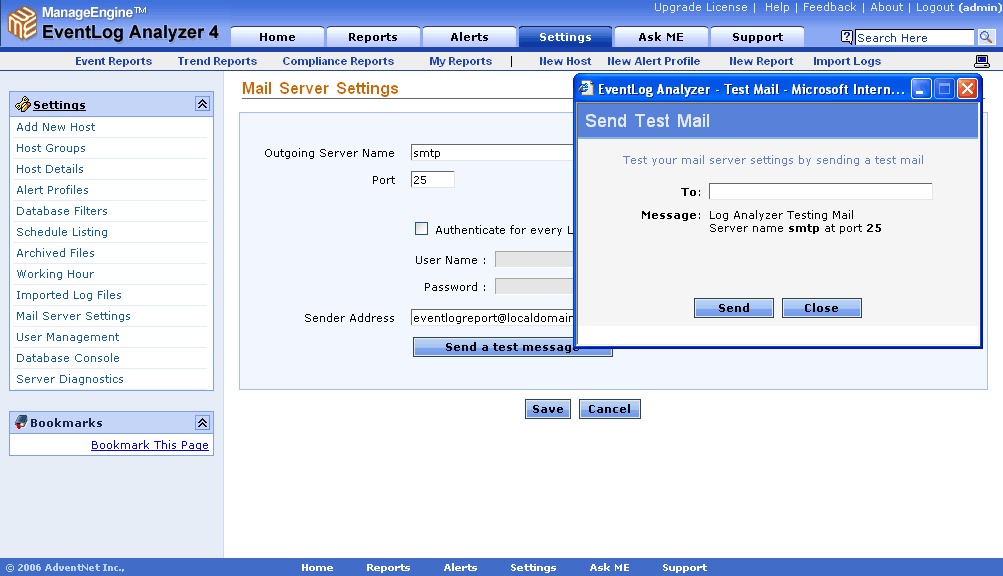Open User Management in sidebar
1003x576 pixels.
click(67, 337)
